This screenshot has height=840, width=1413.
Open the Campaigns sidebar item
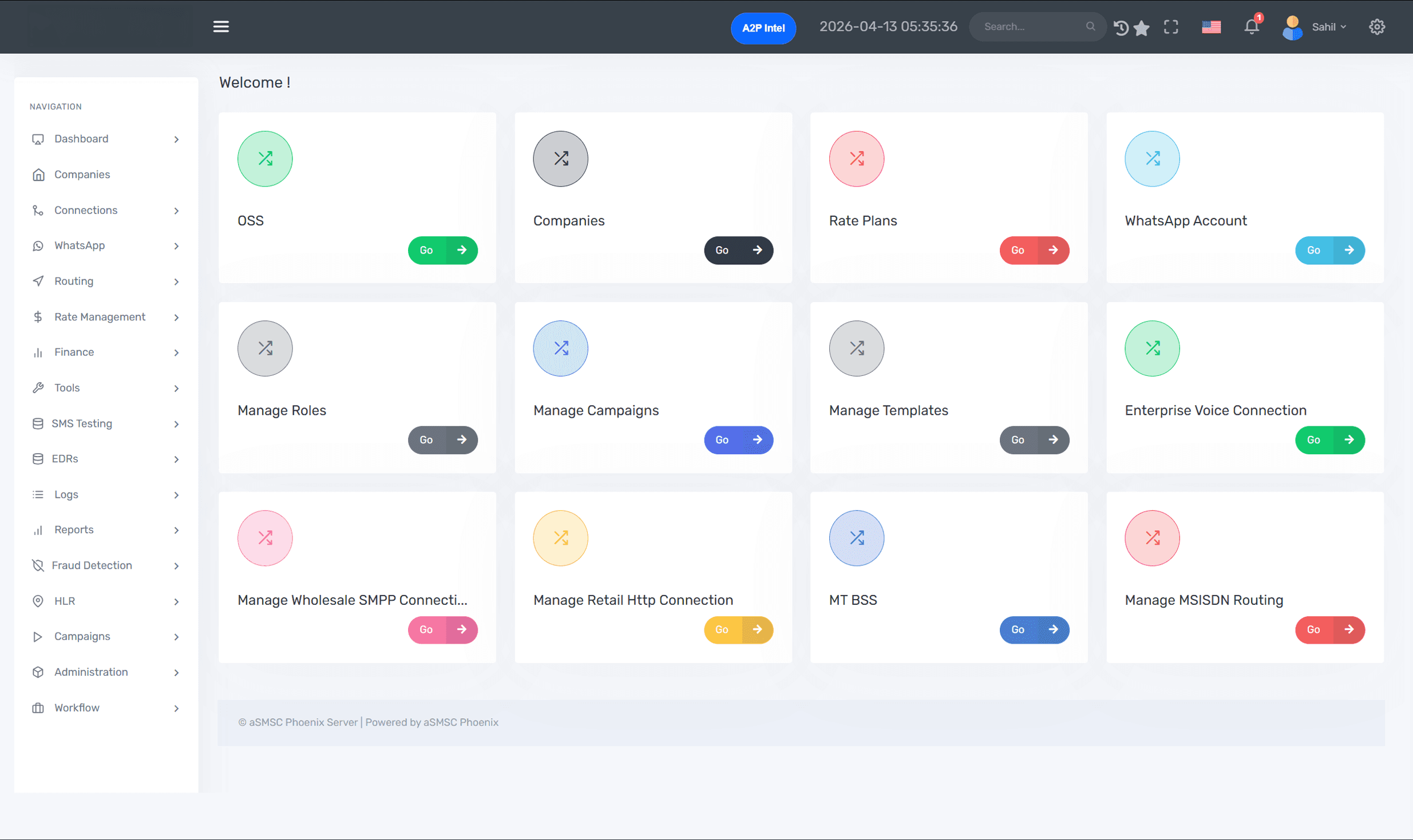[106, 636]
